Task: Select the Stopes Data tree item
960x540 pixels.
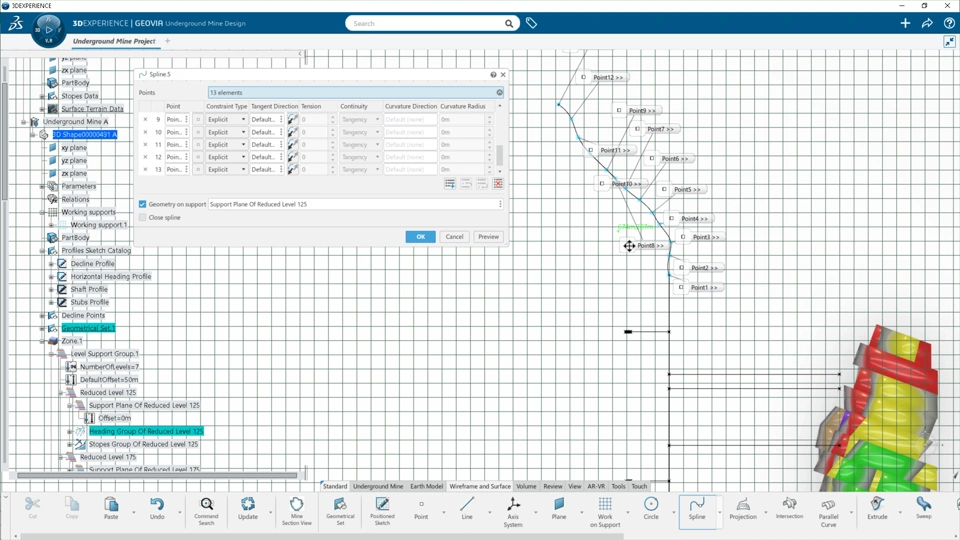Action: [80, 96]
